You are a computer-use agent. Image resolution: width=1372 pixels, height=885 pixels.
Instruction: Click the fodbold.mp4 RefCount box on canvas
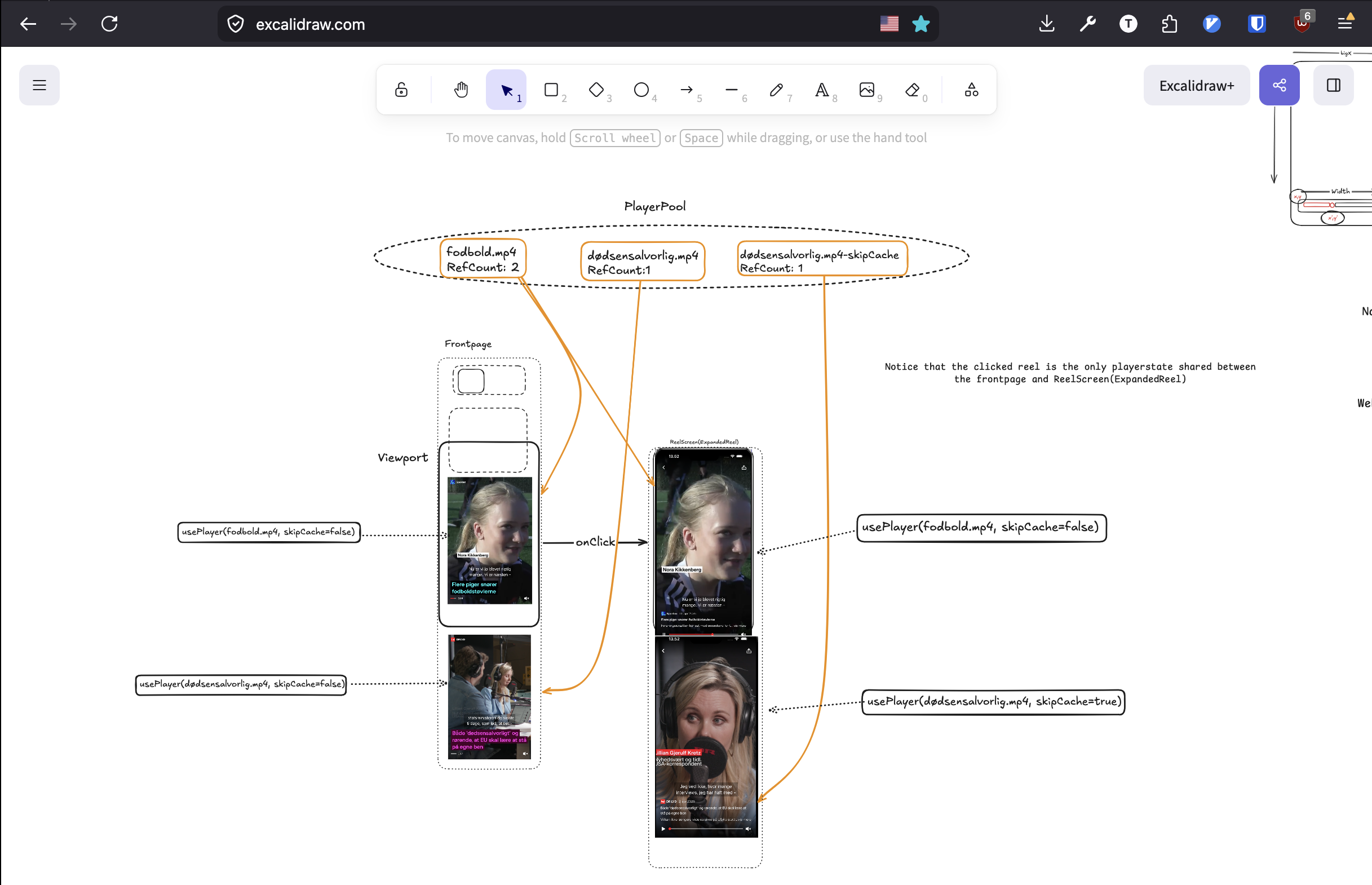click(x=483, y=260)
